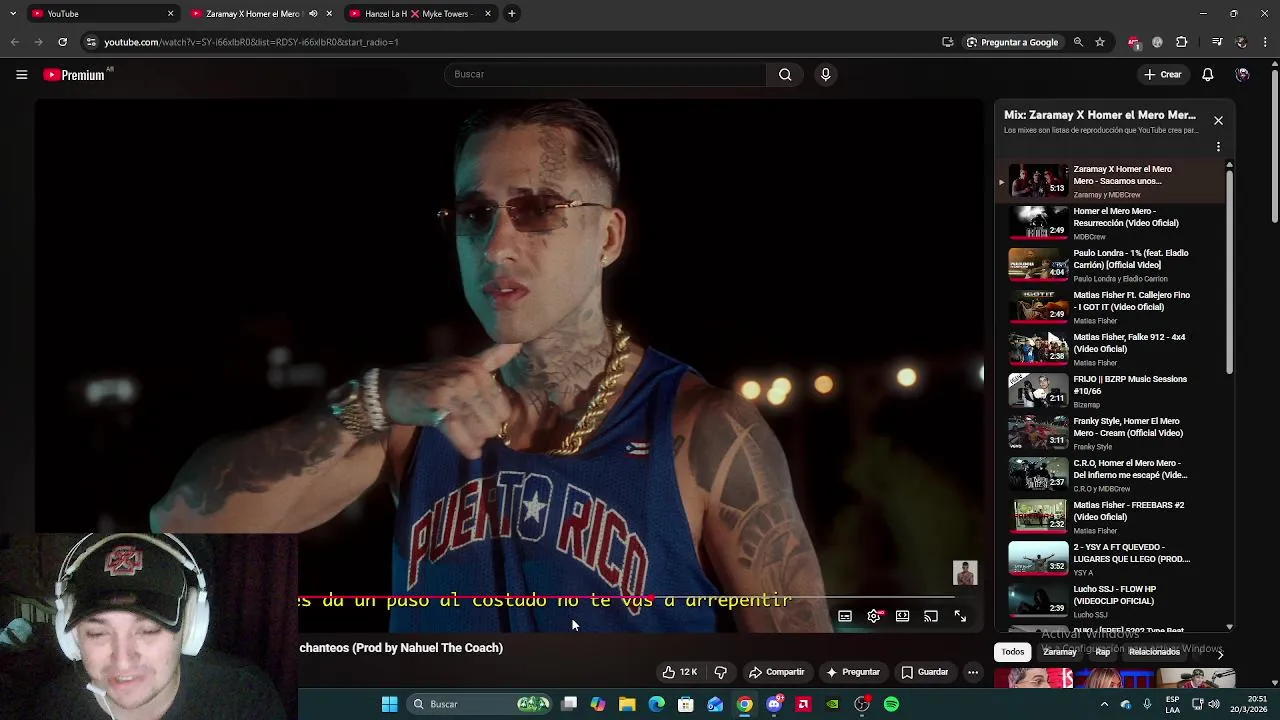
Task: Switch to the Hanzel La H Myke Towers tab
Action: [x=420, y=14]
